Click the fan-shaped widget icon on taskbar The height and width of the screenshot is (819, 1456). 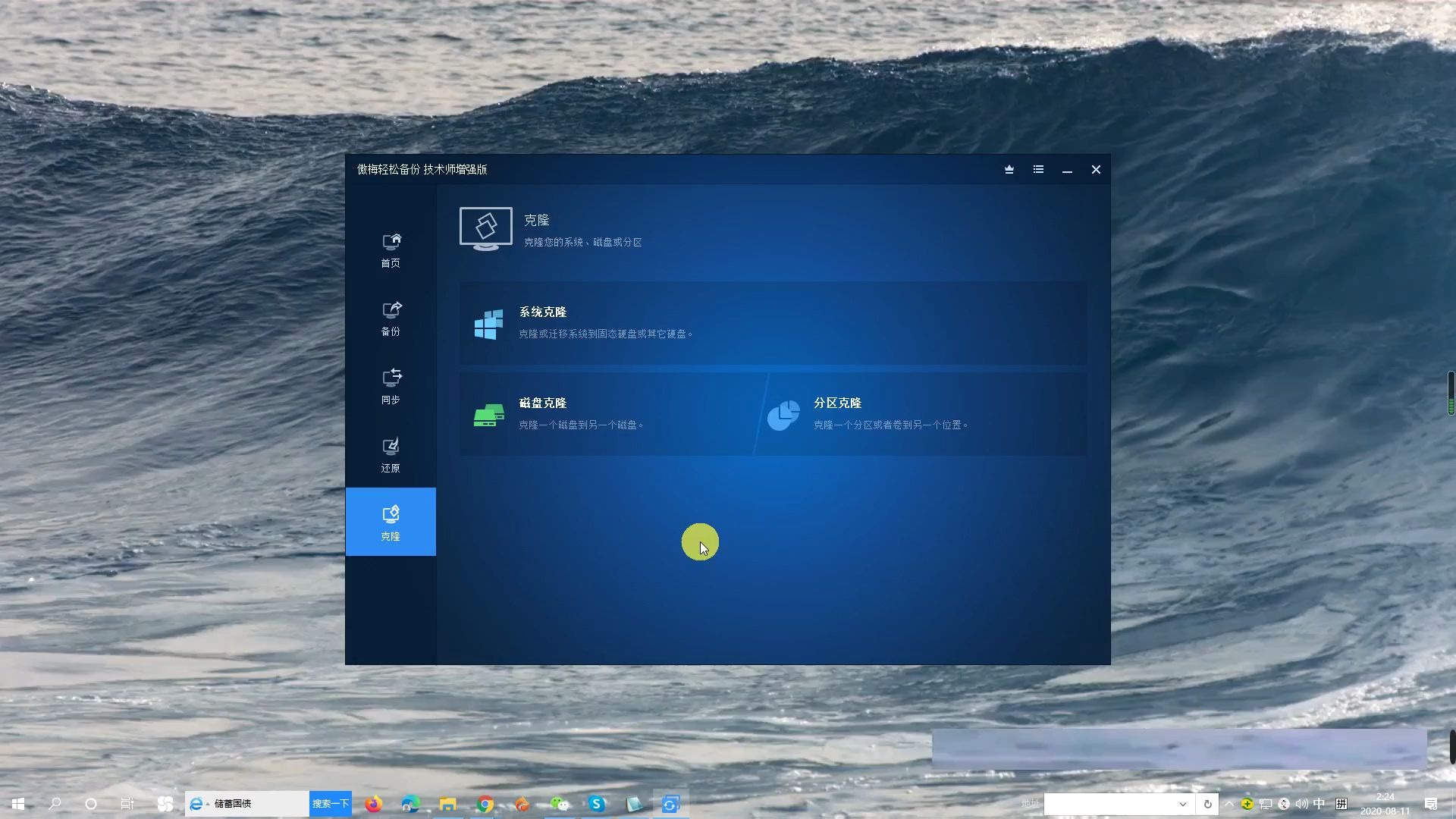pos(165,804)
